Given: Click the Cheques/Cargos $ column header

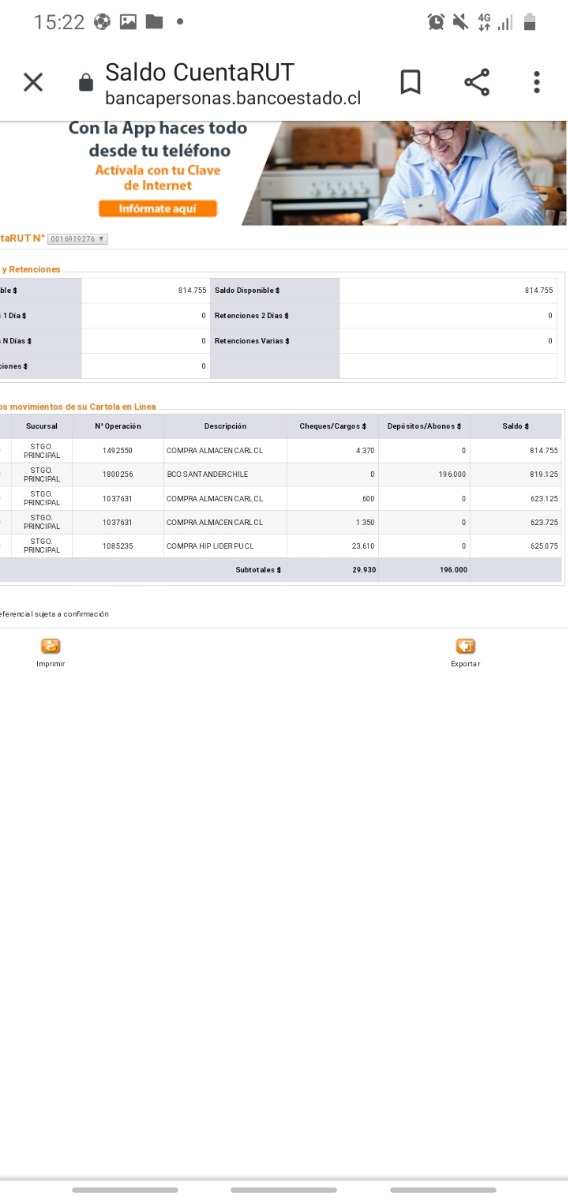Looking at the screenshot, I should 333,426.
